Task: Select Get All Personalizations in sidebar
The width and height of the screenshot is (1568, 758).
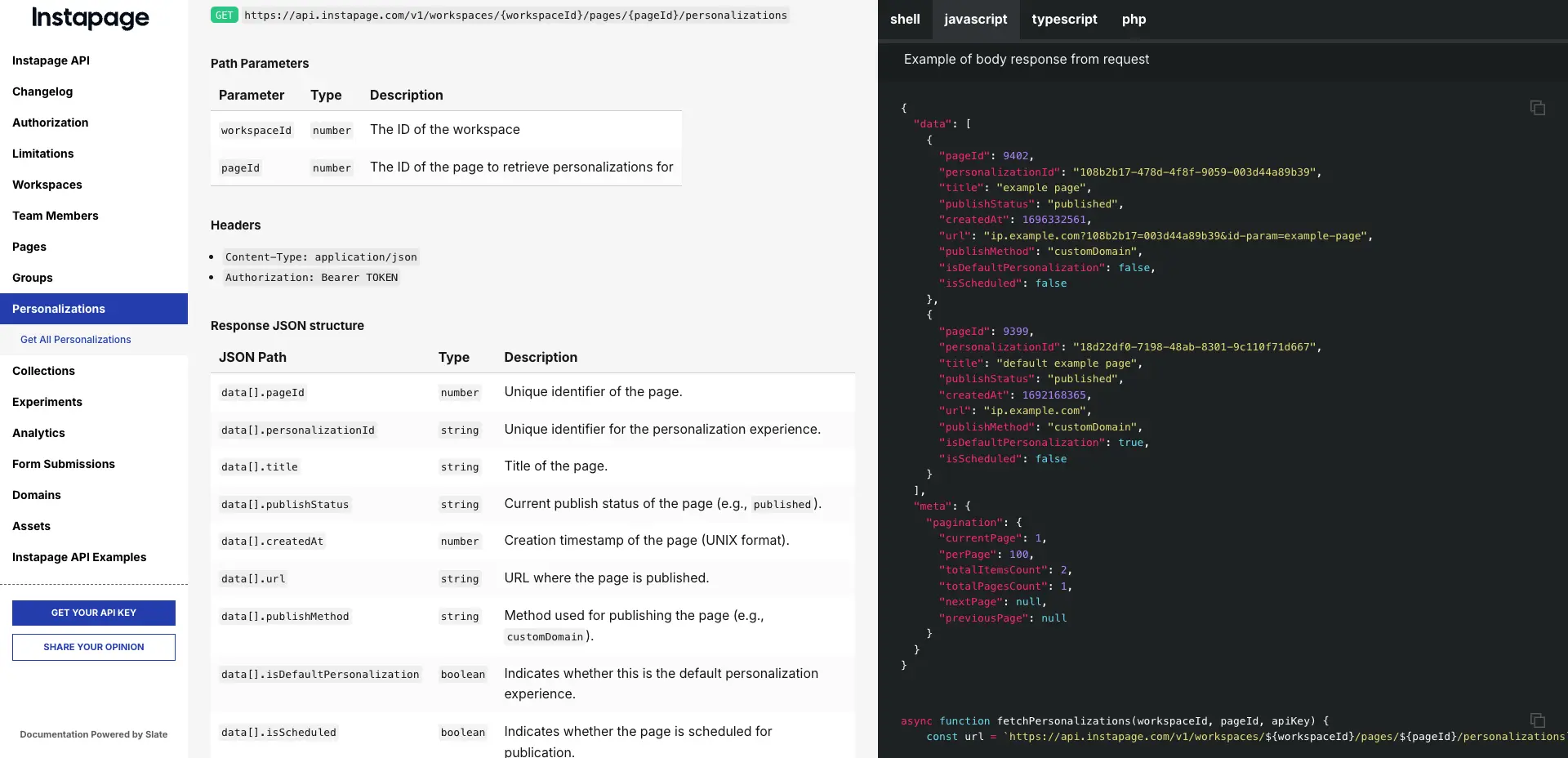Action: 75,340
